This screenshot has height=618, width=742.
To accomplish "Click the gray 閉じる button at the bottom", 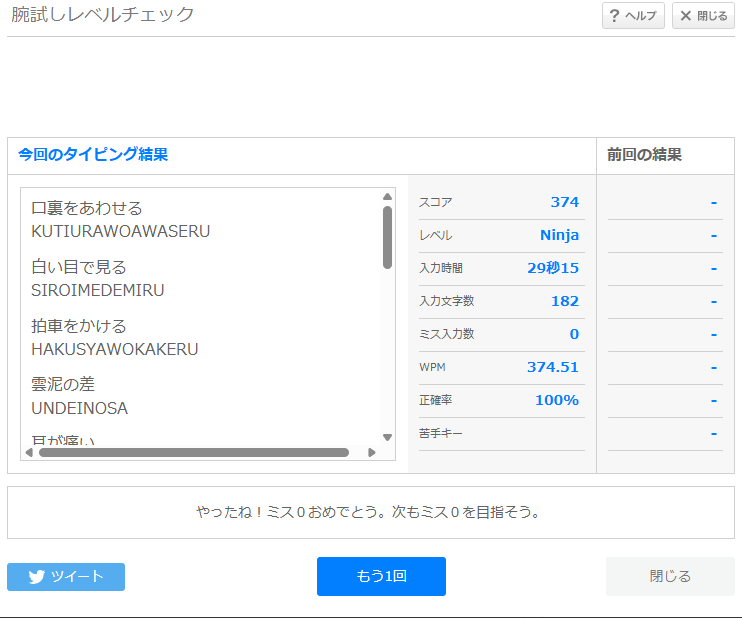I will click(x=670, y=576).
